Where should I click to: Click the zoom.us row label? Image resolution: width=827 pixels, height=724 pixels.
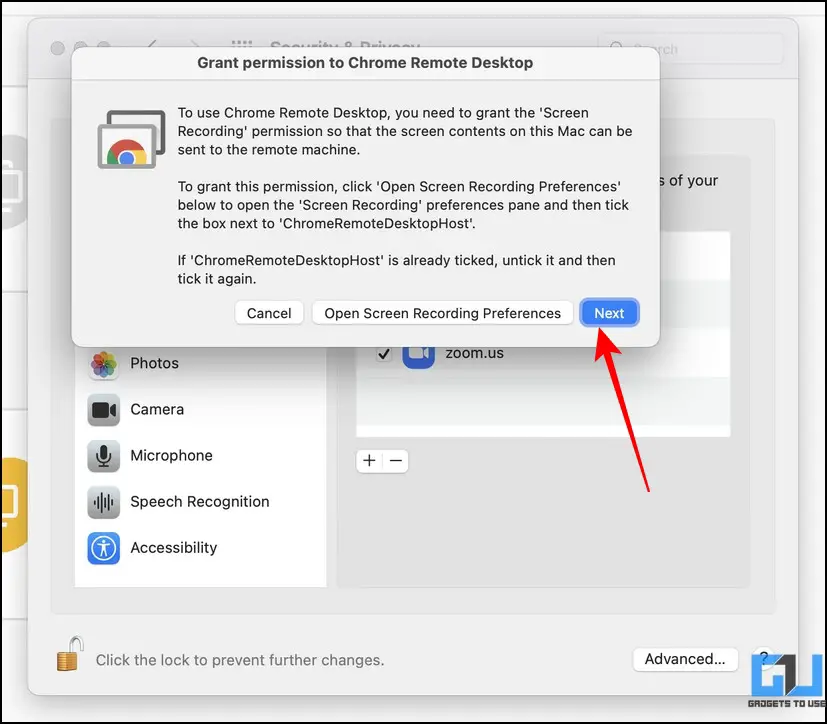pyautogui.click(x=474, y=353)
